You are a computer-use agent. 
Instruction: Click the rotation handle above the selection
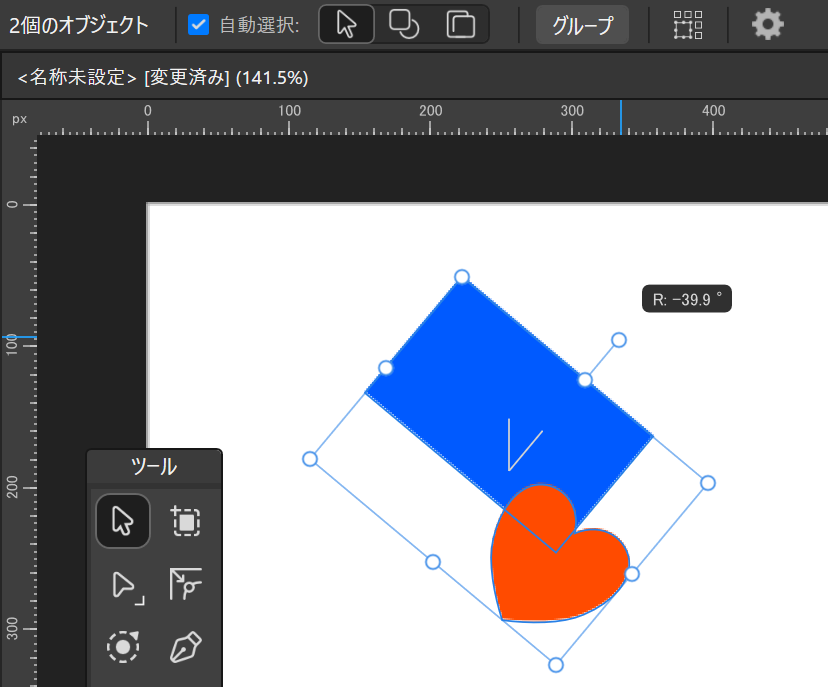[619, 340]
